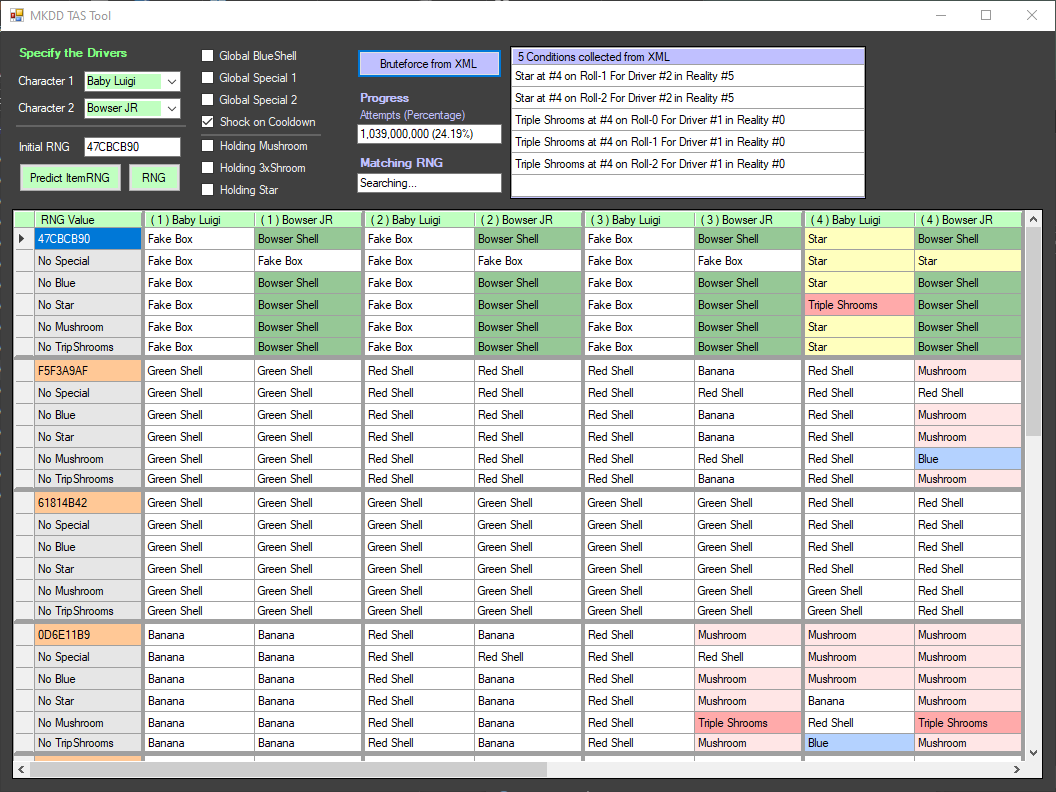Click the horizontal scrollbar right arrow
The width and height of the screenshot is (1056, 792).
[1017, 770]
